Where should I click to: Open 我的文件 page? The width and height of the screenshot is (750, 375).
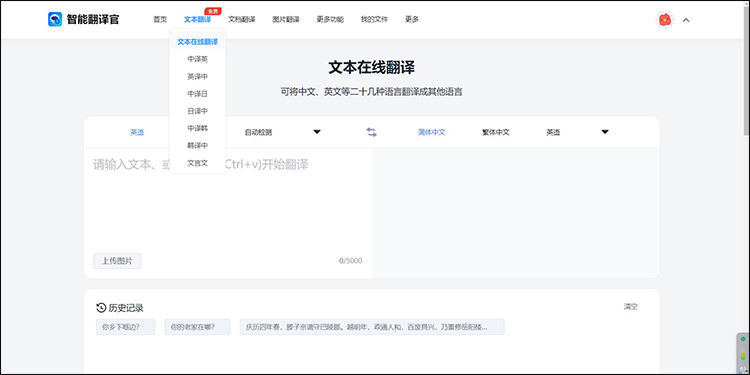(374, 20)
